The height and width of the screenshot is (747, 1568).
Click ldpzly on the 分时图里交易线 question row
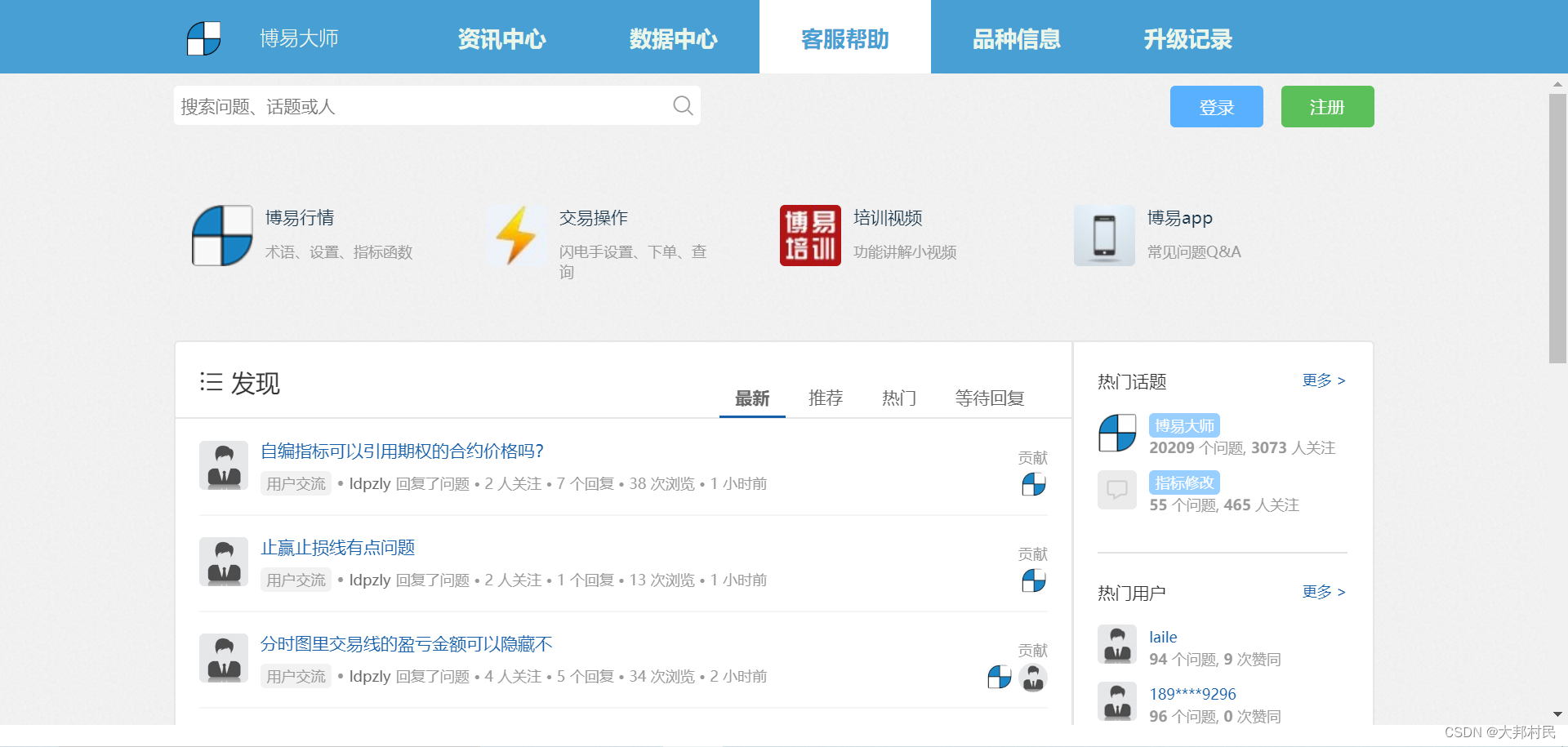point(370,677)
